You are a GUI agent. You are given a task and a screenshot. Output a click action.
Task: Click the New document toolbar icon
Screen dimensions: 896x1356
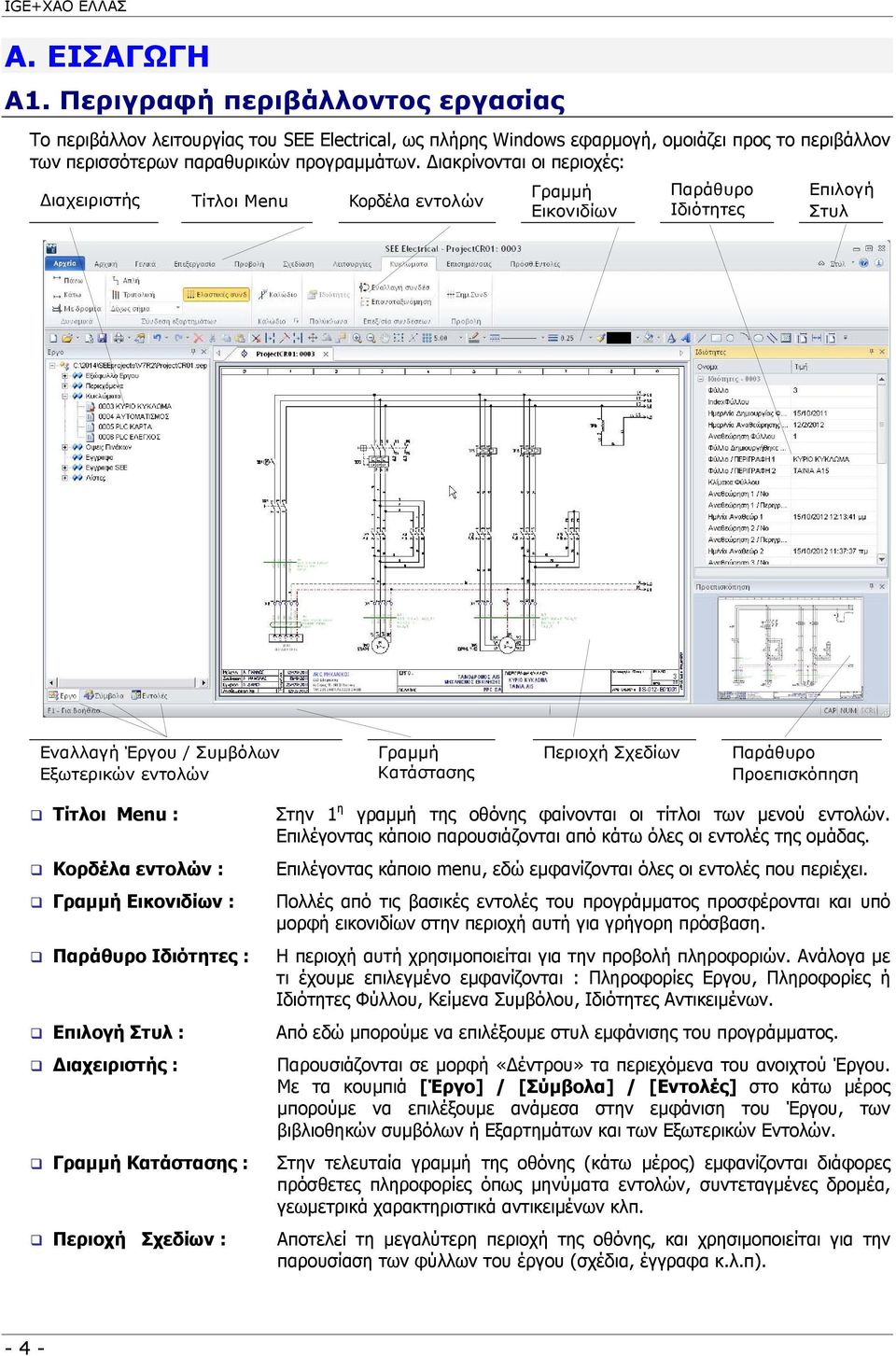click(54, 338)
